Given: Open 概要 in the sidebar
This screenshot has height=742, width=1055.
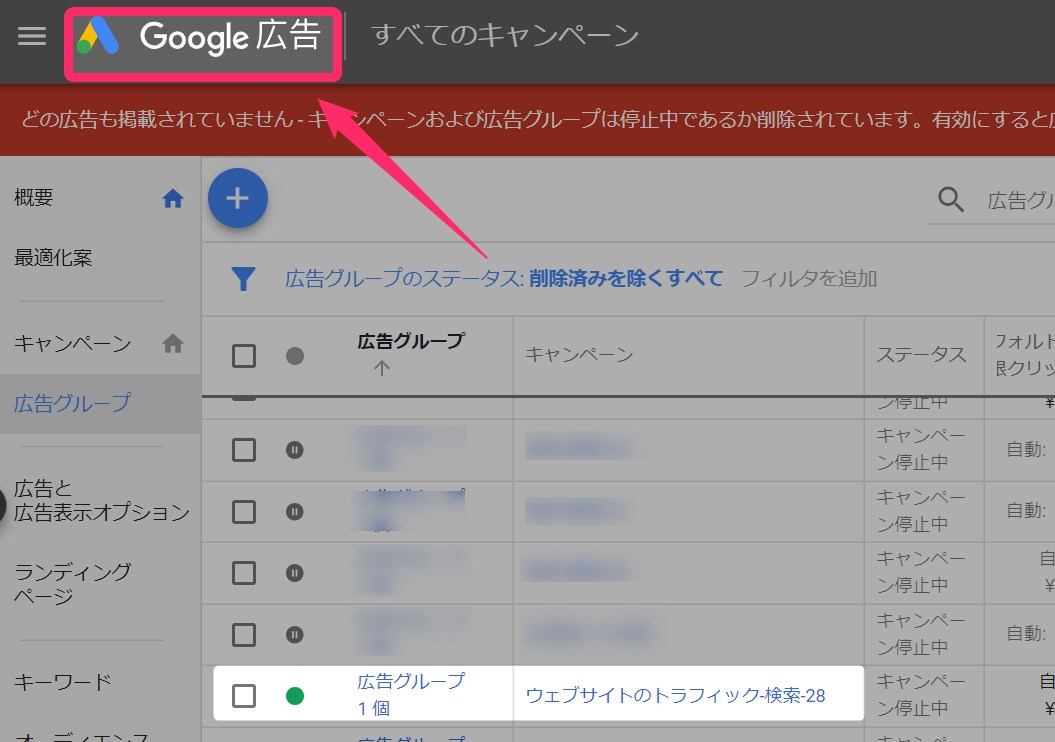Looking at the screenshot, I should tap(34, 198).
